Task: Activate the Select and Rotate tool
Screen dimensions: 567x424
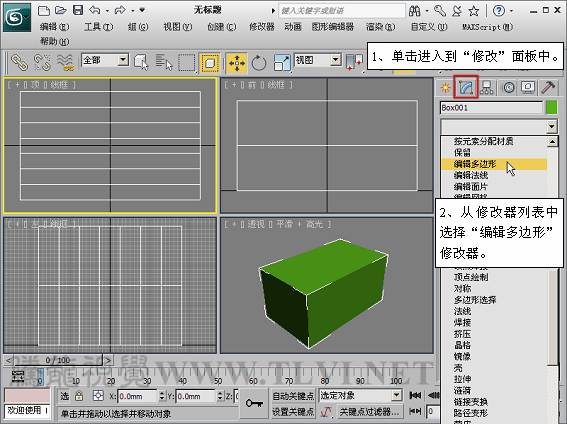Action: coord(259,63)
